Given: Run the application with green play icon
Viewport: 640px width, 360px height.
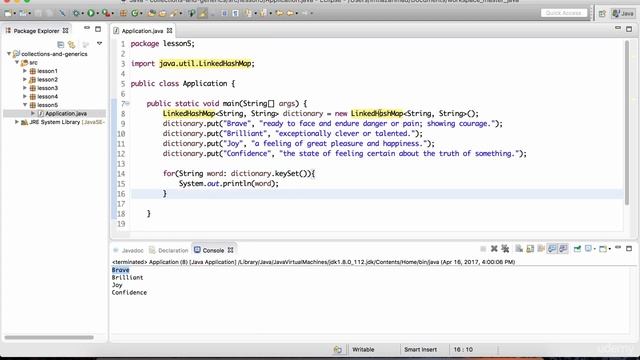Looking at the screenshot, I should tap(91, 13).
